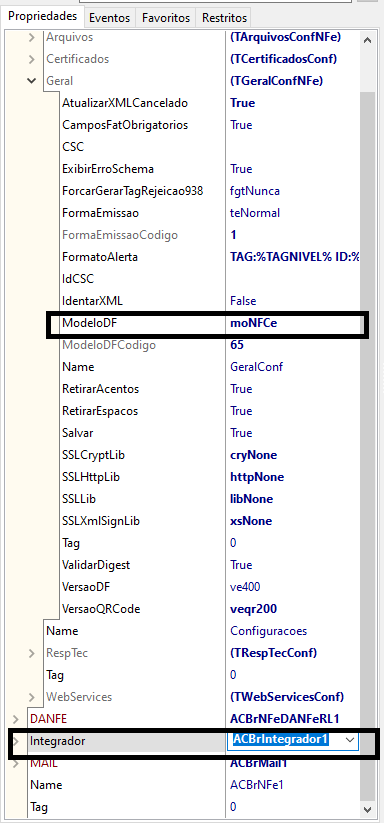Select the FormaEmissaoCodigo property

[120, 235]
